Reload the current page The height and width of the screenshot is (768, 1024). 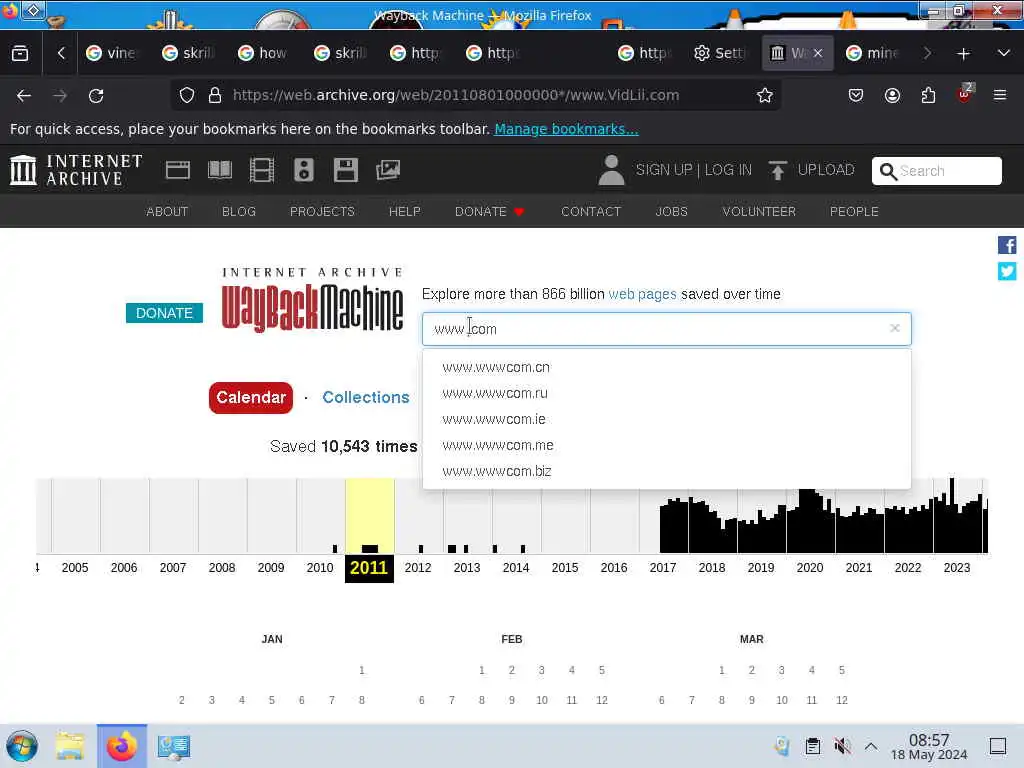(96, 95)
